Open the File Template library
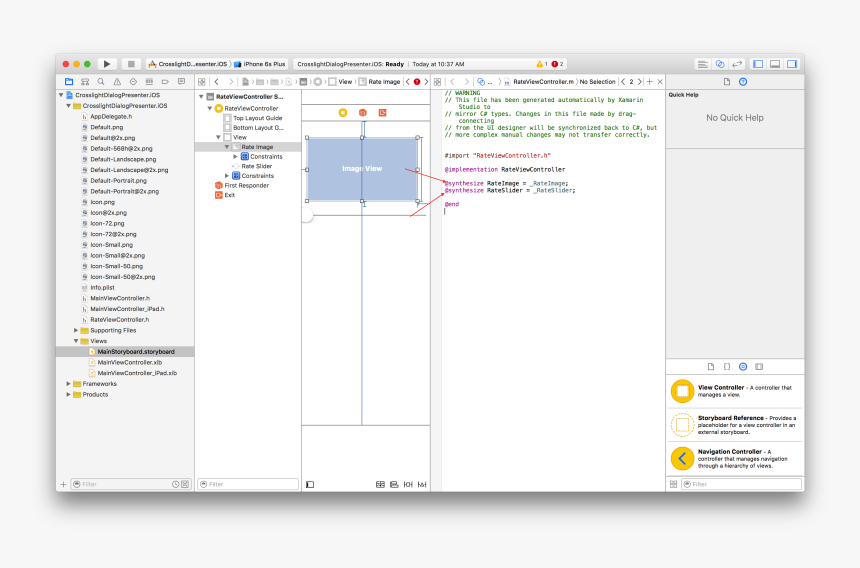This screenshot has width=860, height=568. tap(711, 366)
